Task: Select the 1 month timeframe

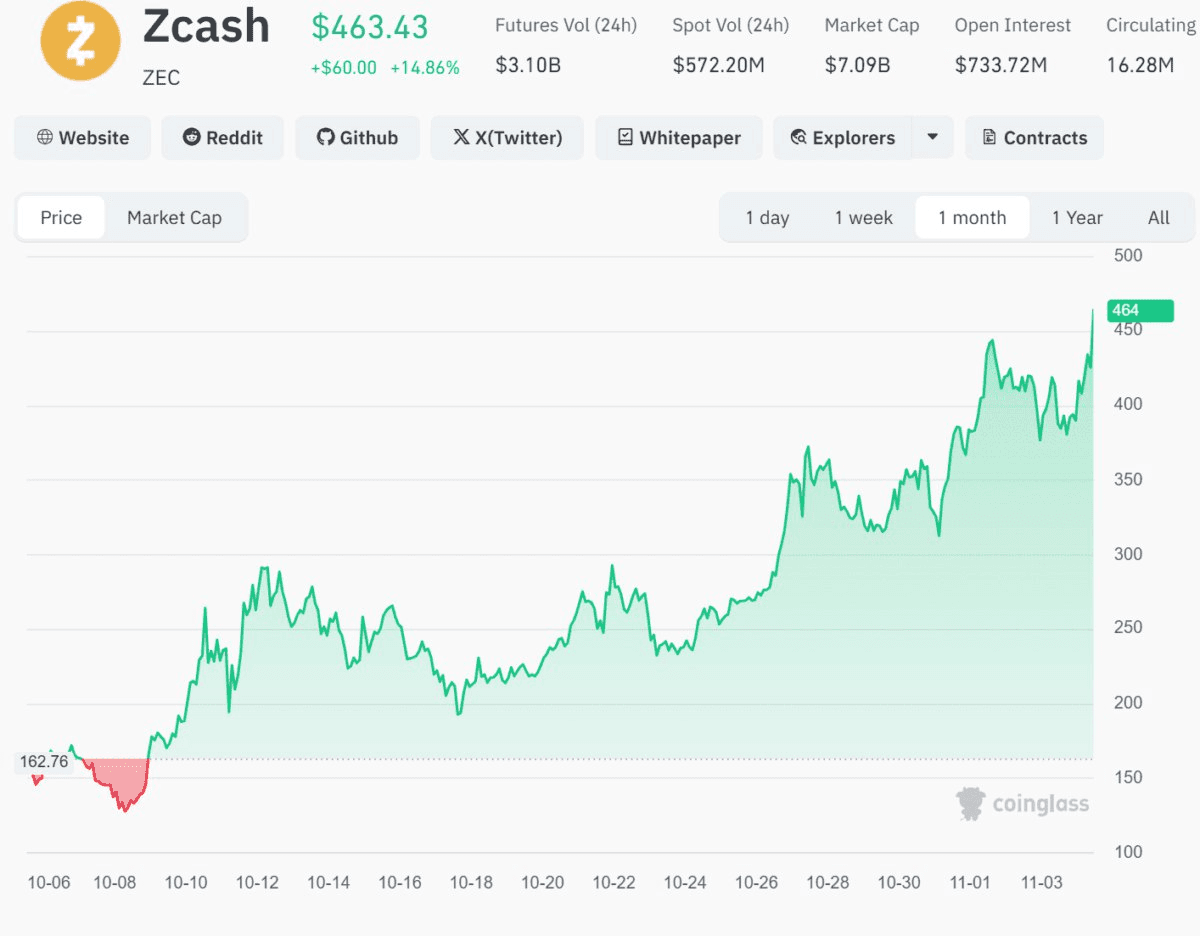Action: coord(972,218)
